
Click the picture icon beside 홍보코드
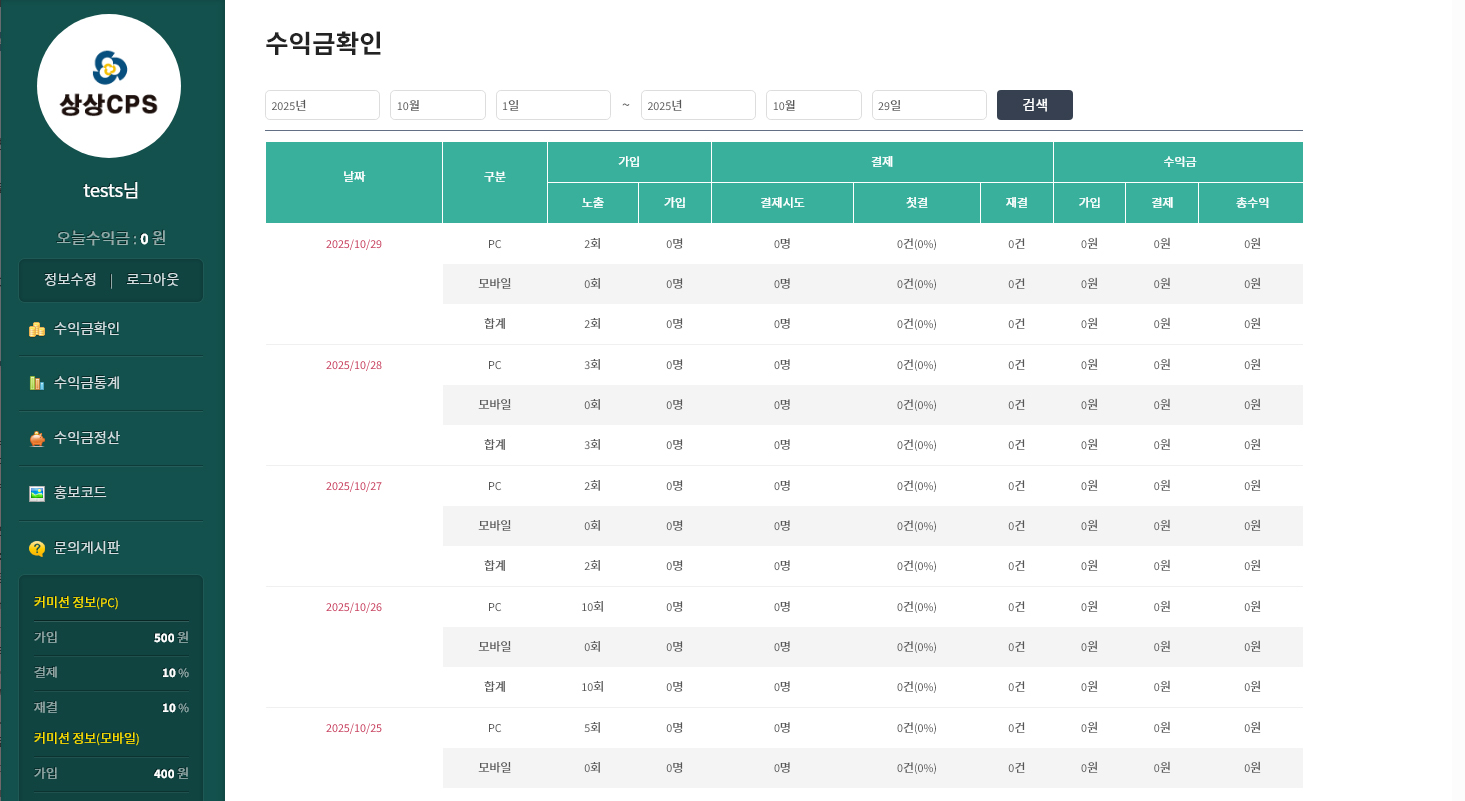[x=37, y=493]
